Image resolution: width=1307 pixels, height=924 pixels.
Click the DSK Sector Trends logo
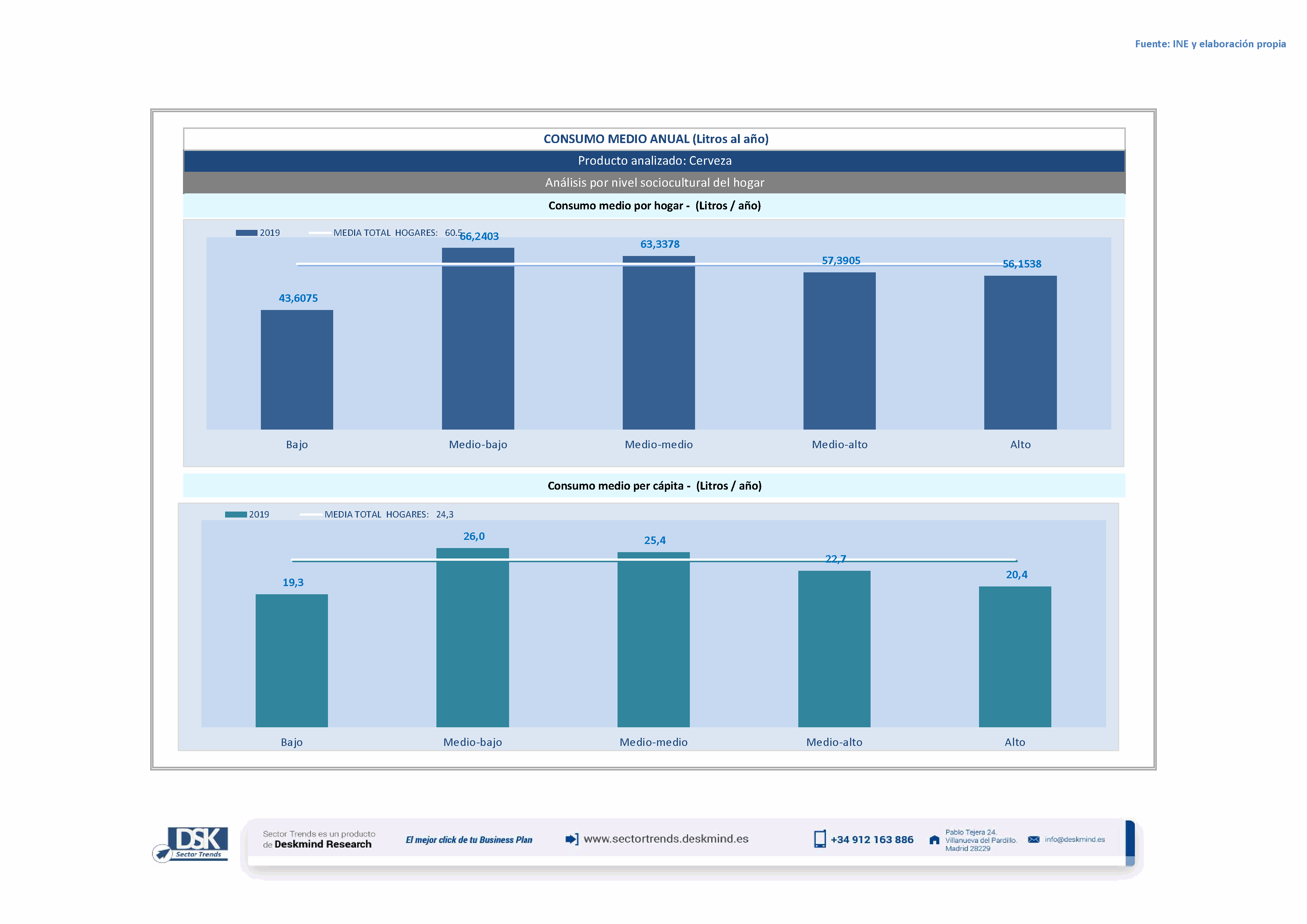191,844
